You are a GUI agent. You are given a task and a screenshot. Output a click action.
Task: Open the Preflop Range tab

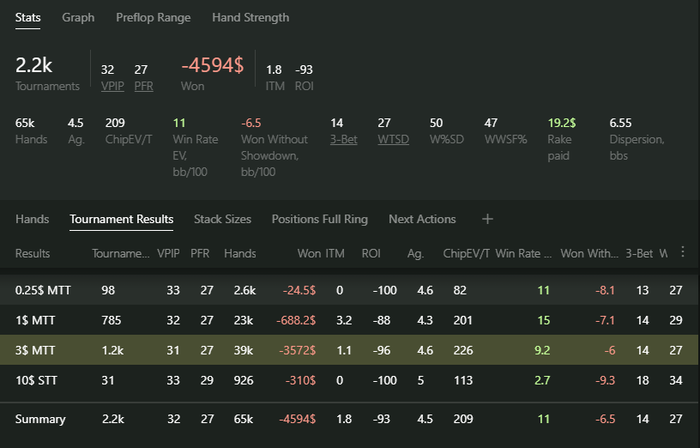pyautogui.click(x=153, y=17)
